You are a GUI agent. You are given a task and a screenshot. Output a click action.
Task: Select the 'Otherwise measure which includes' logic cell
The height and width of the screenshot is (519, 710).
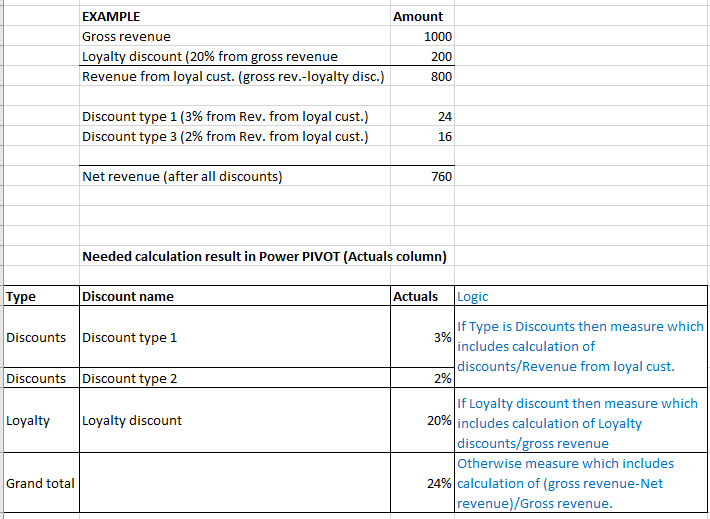click(x=580, y=483)
